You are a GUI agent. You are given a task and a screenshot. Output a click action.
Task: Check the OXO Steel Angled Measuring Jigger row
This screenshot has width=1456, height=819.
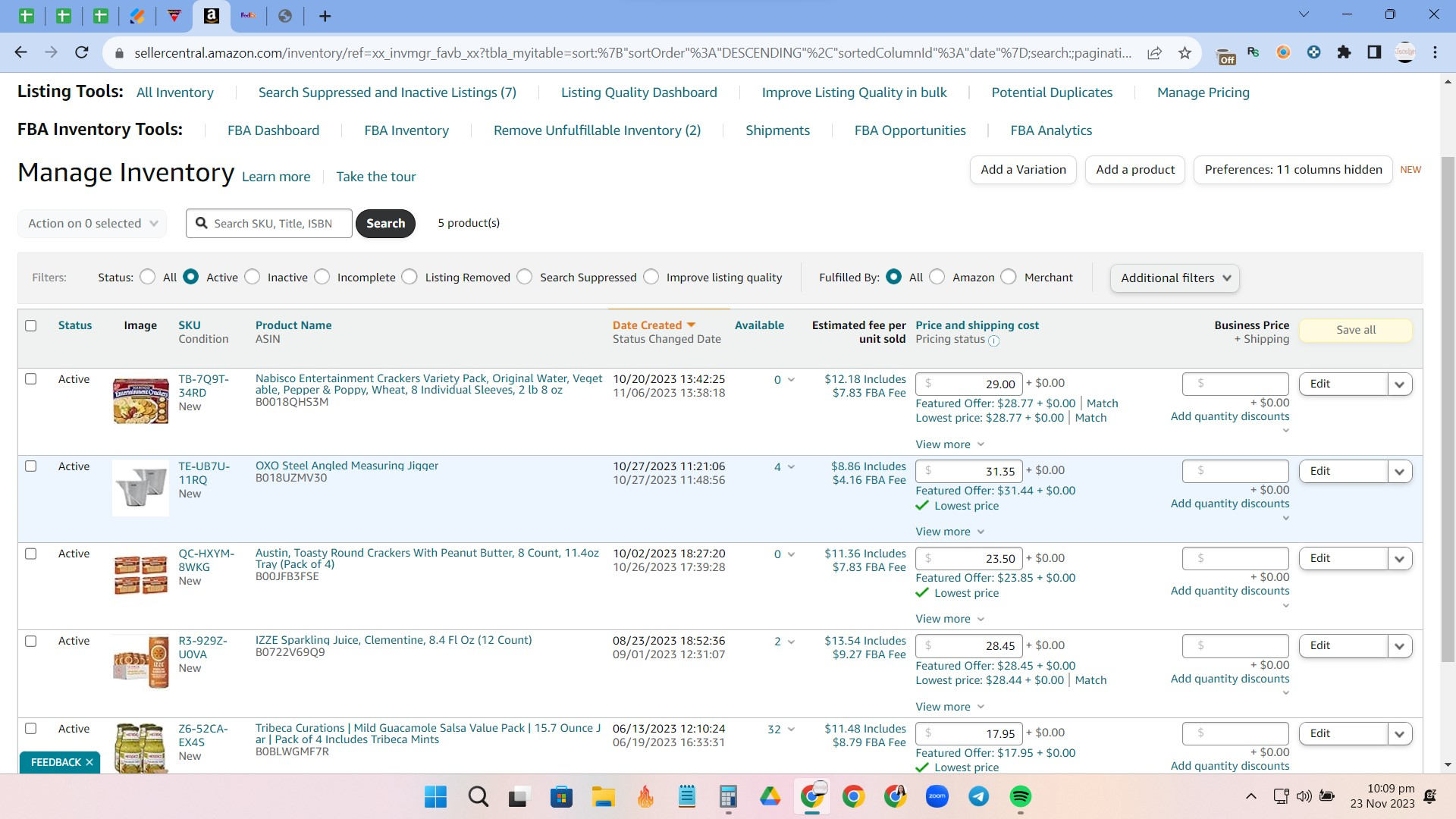pyautogui.click(x=31, y=466)
